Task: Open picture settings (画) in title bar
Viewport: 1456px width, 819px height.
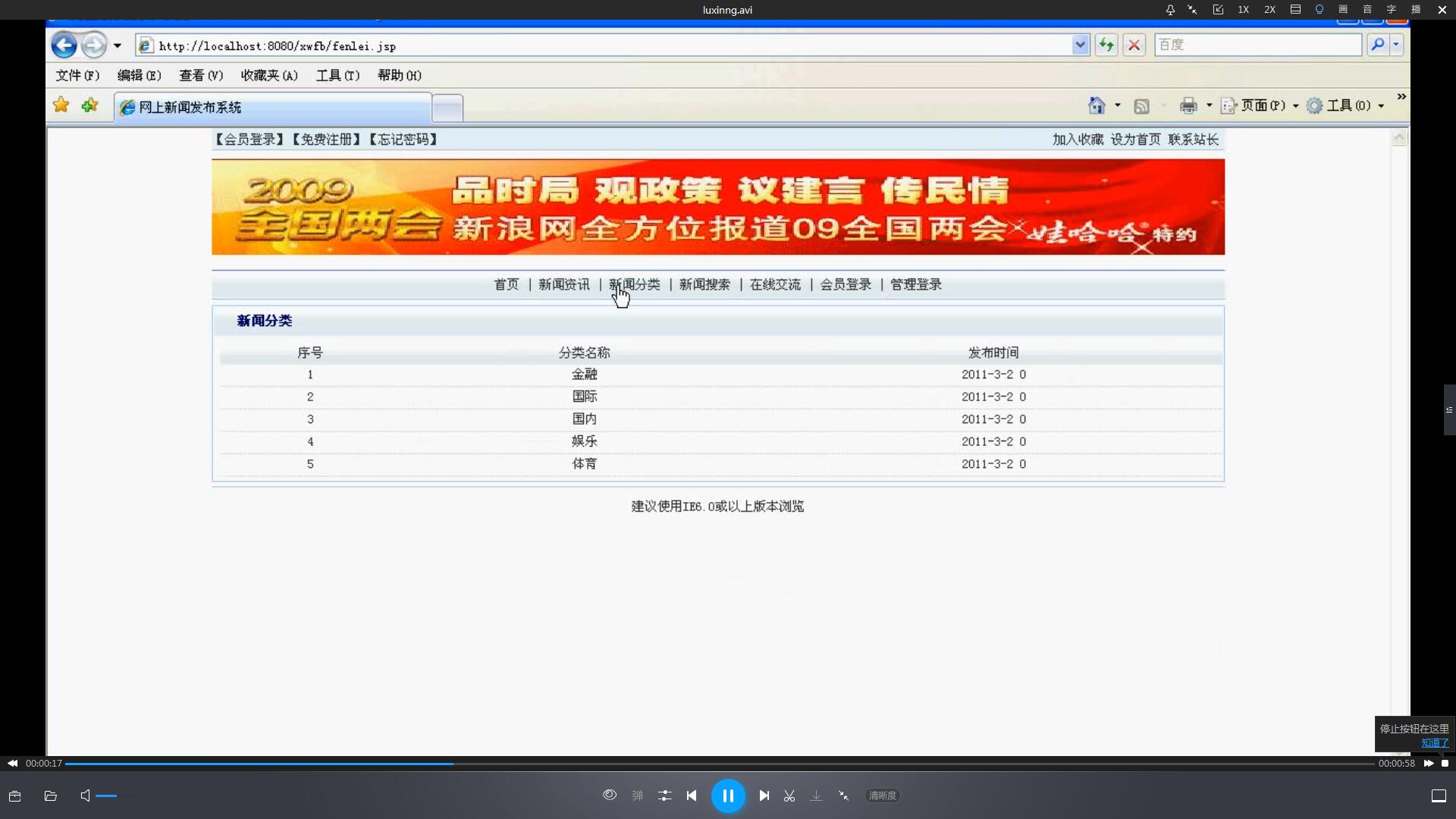Action: point(1343,10)
